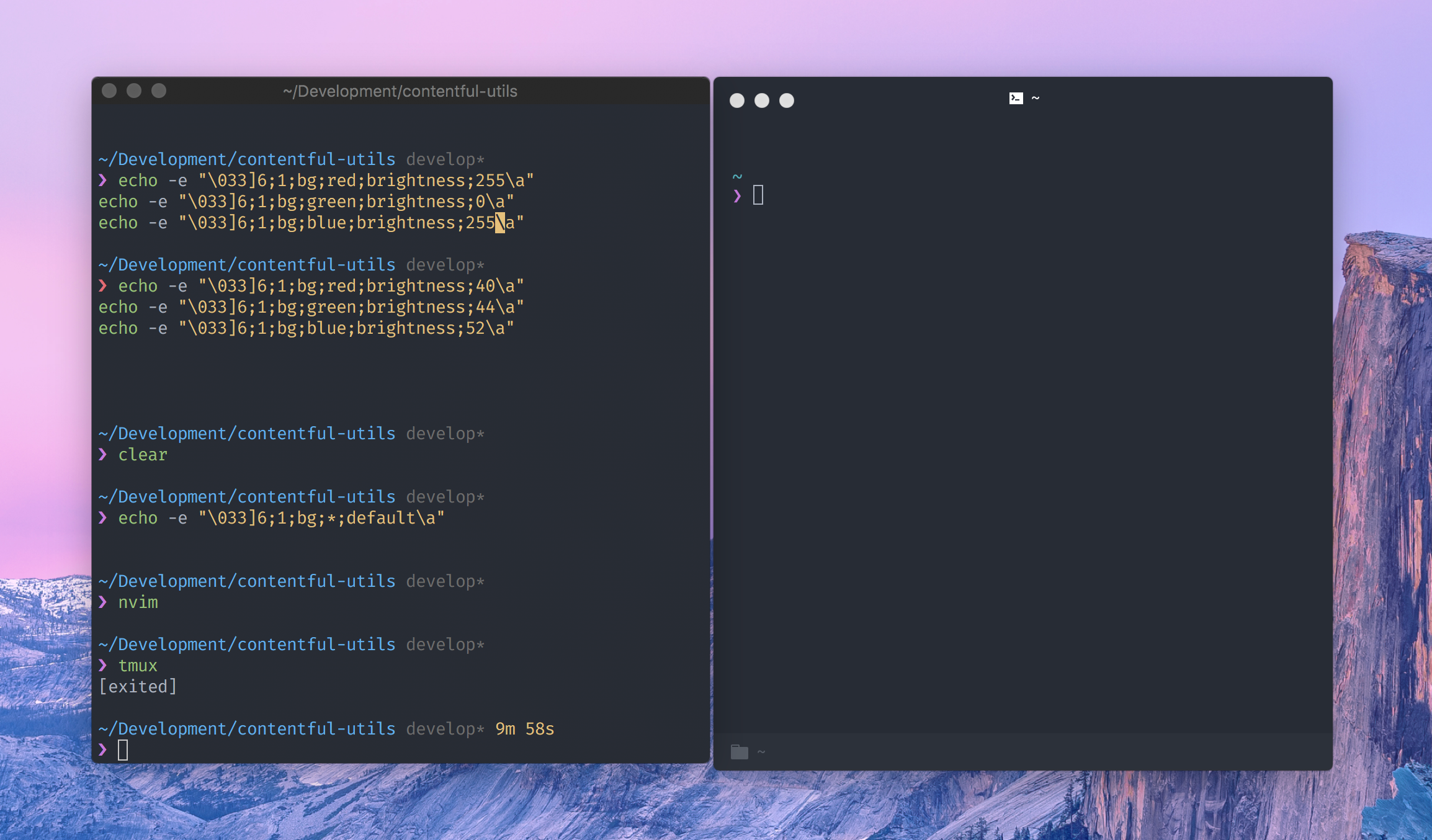Click the prompt arrow next to the clear command
The image size is (1432, 840).
(x=103, y=455)
